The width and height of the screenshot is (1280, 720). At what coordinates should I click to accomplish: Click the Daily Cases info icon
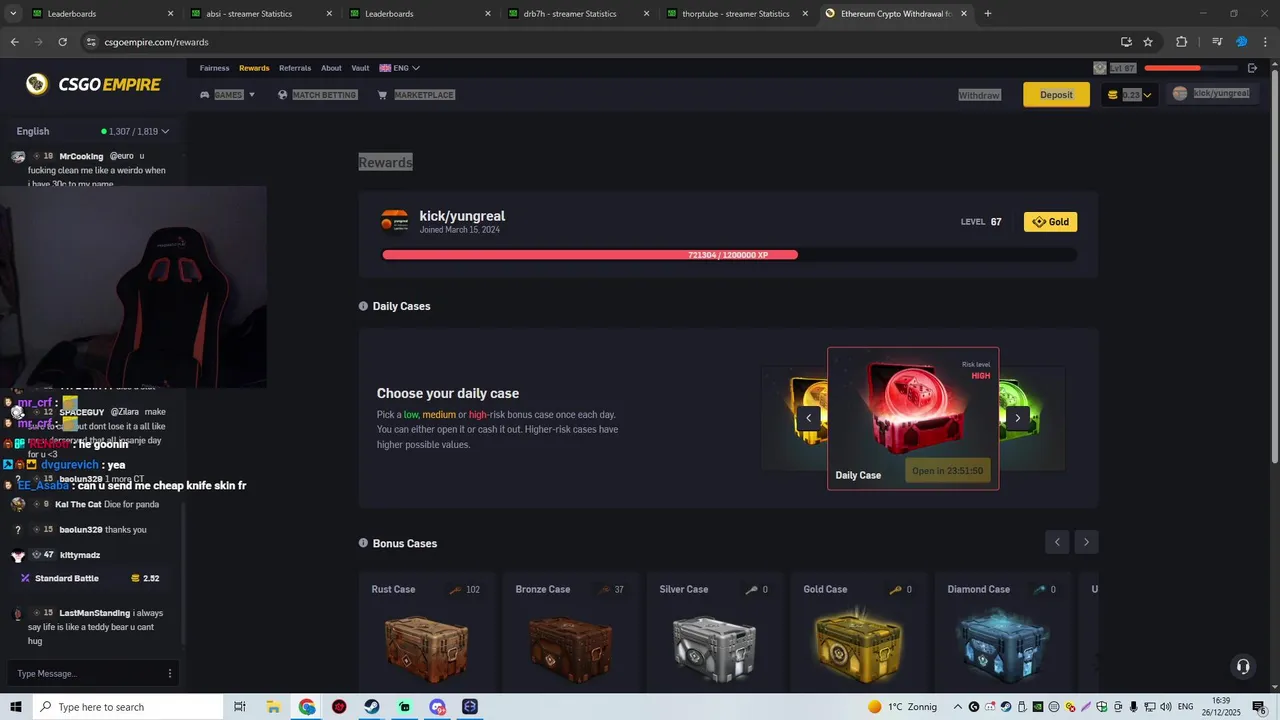(363, 306)
